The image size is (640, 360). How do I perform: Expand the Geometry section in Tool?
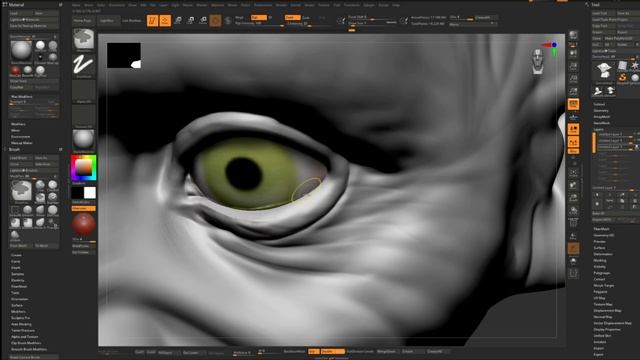pyautogui.click(x=601, y=110)
